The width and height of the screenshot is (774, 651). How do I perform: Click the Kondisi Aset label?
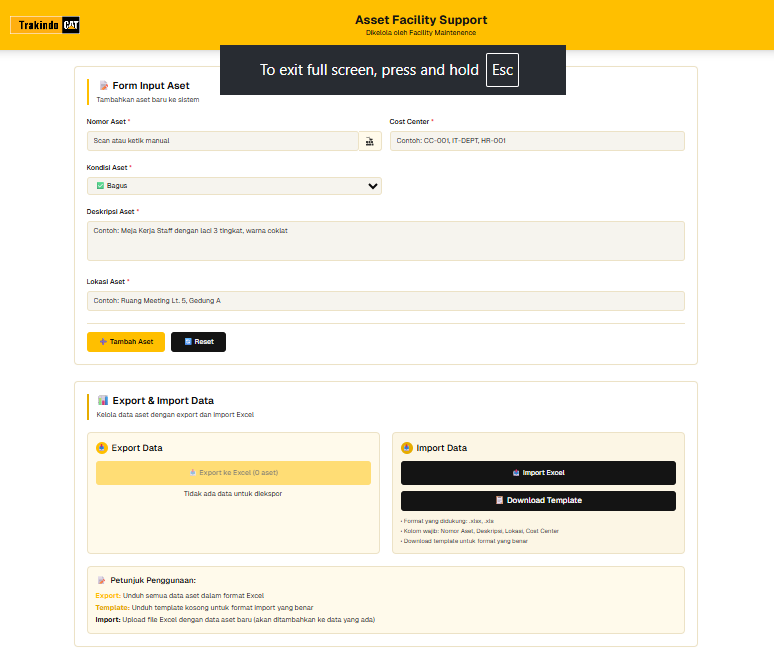pos(107,168)
